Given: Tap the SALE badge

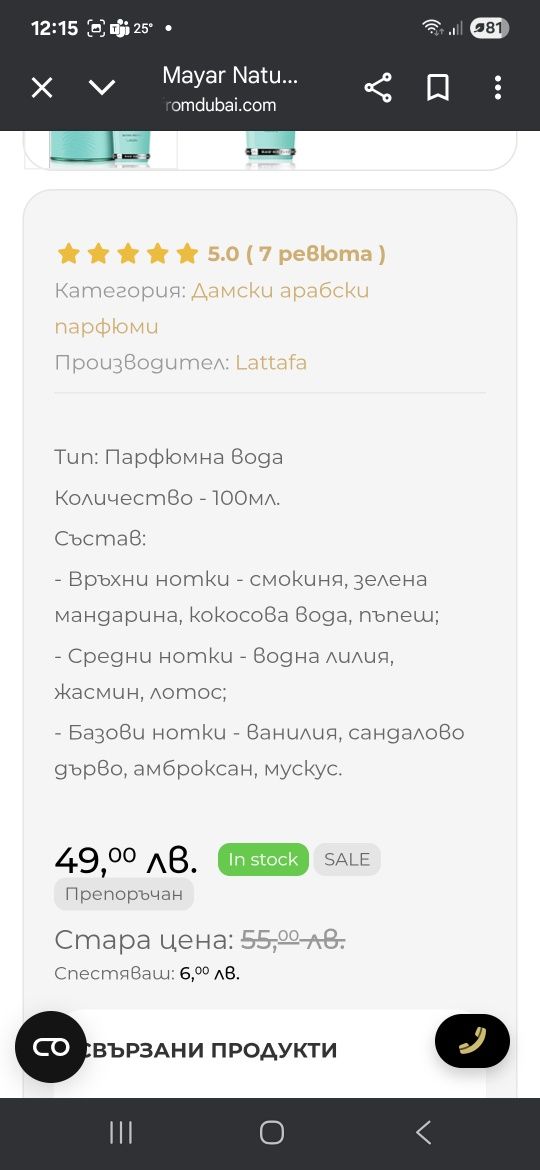Looking at the screenshot, I should 347,860.
